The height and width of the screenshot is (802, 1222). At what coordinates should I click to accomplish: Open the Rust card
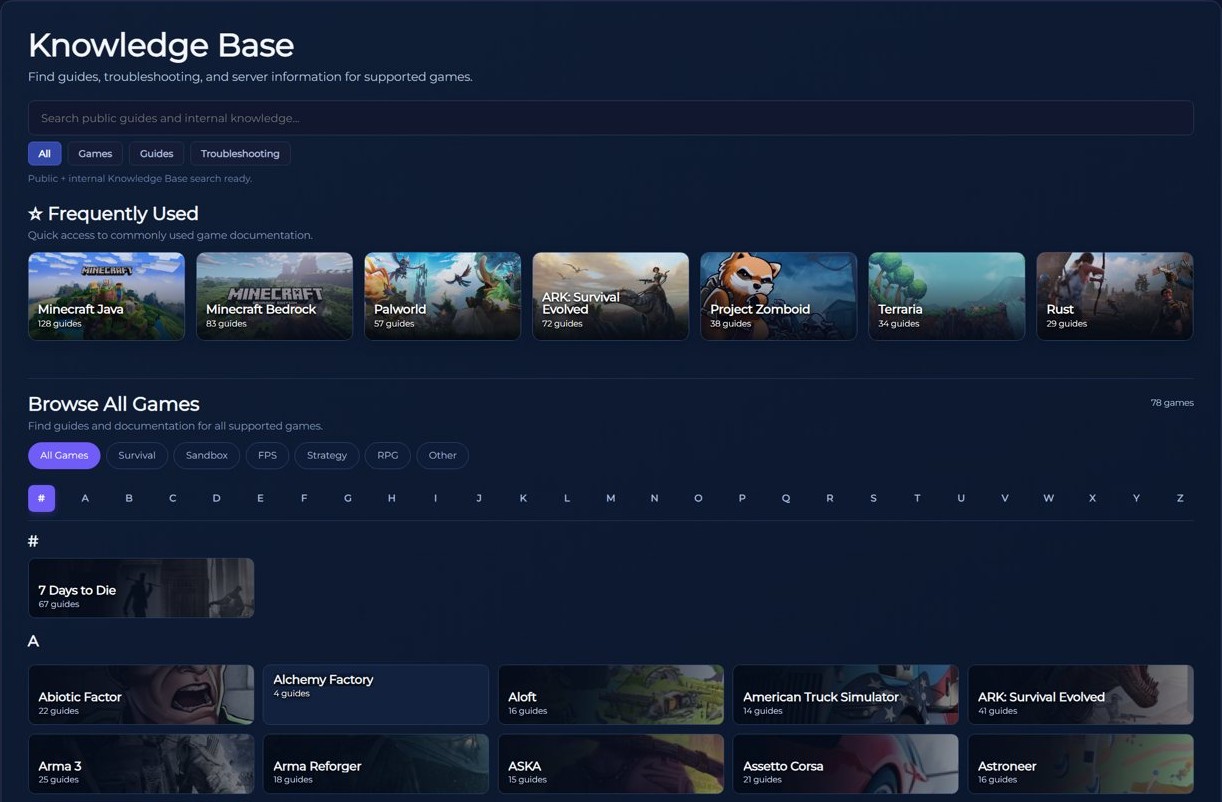pyautogui.click(x=1114, y=296)
